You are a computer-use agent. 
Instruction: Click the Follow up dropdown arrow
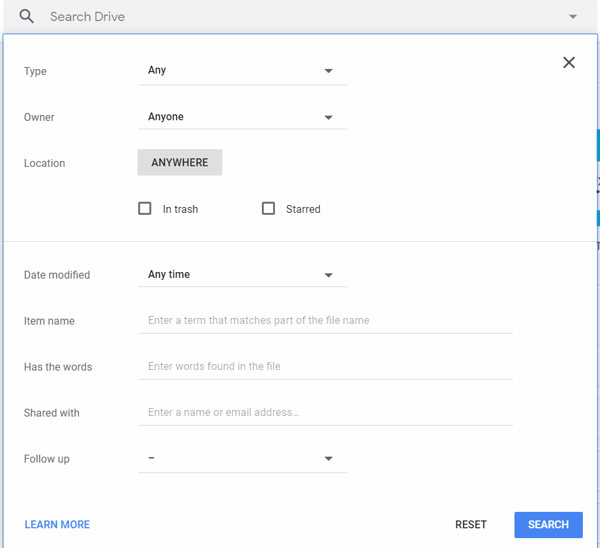(328, 458)
